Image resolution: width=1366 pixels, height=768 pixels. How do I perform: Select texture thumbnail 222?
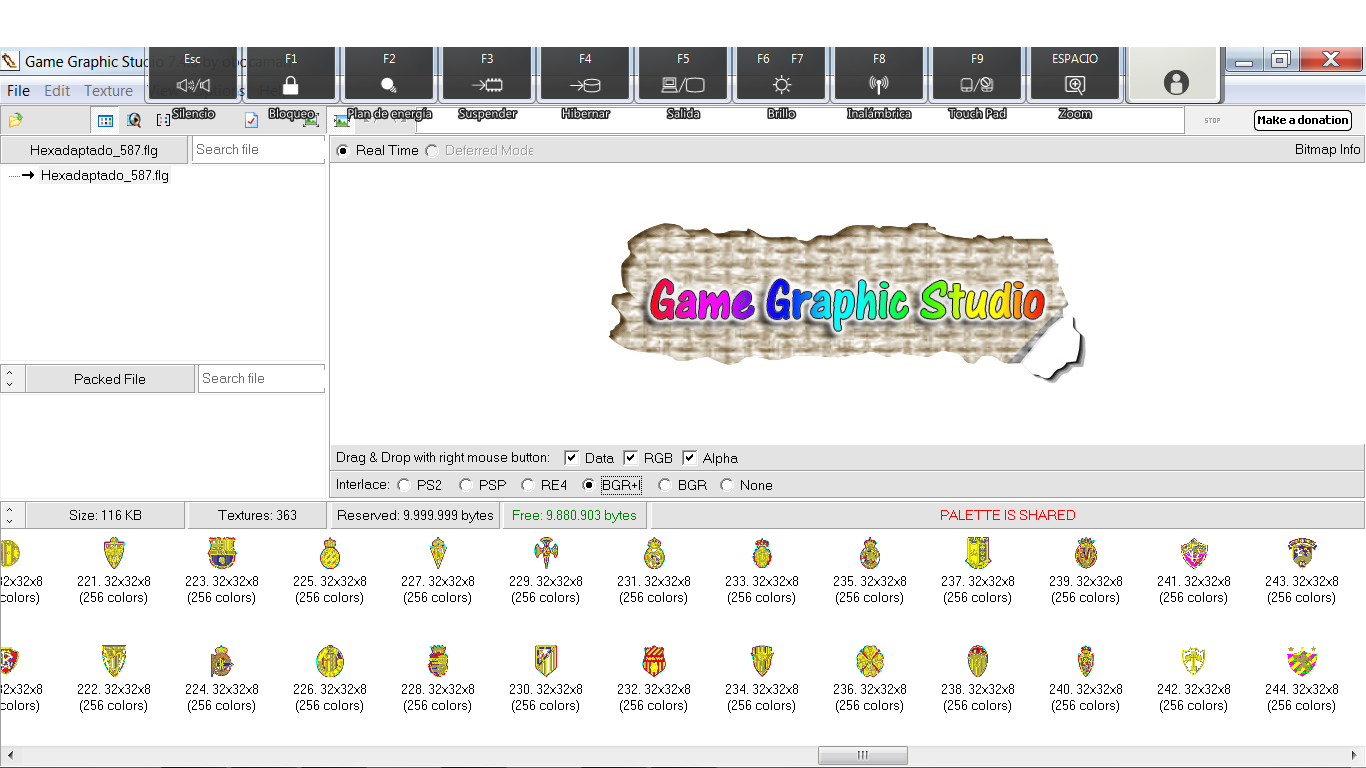pyautogui.click(x=114, y=661)
